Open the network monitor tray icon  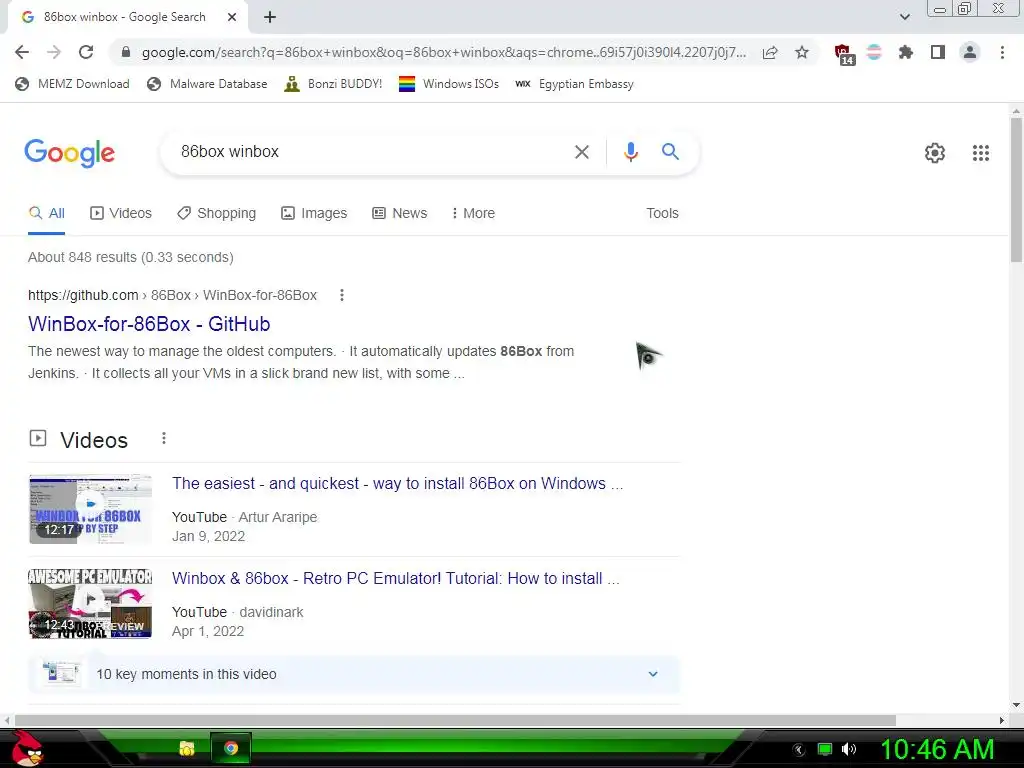[825, 749]
